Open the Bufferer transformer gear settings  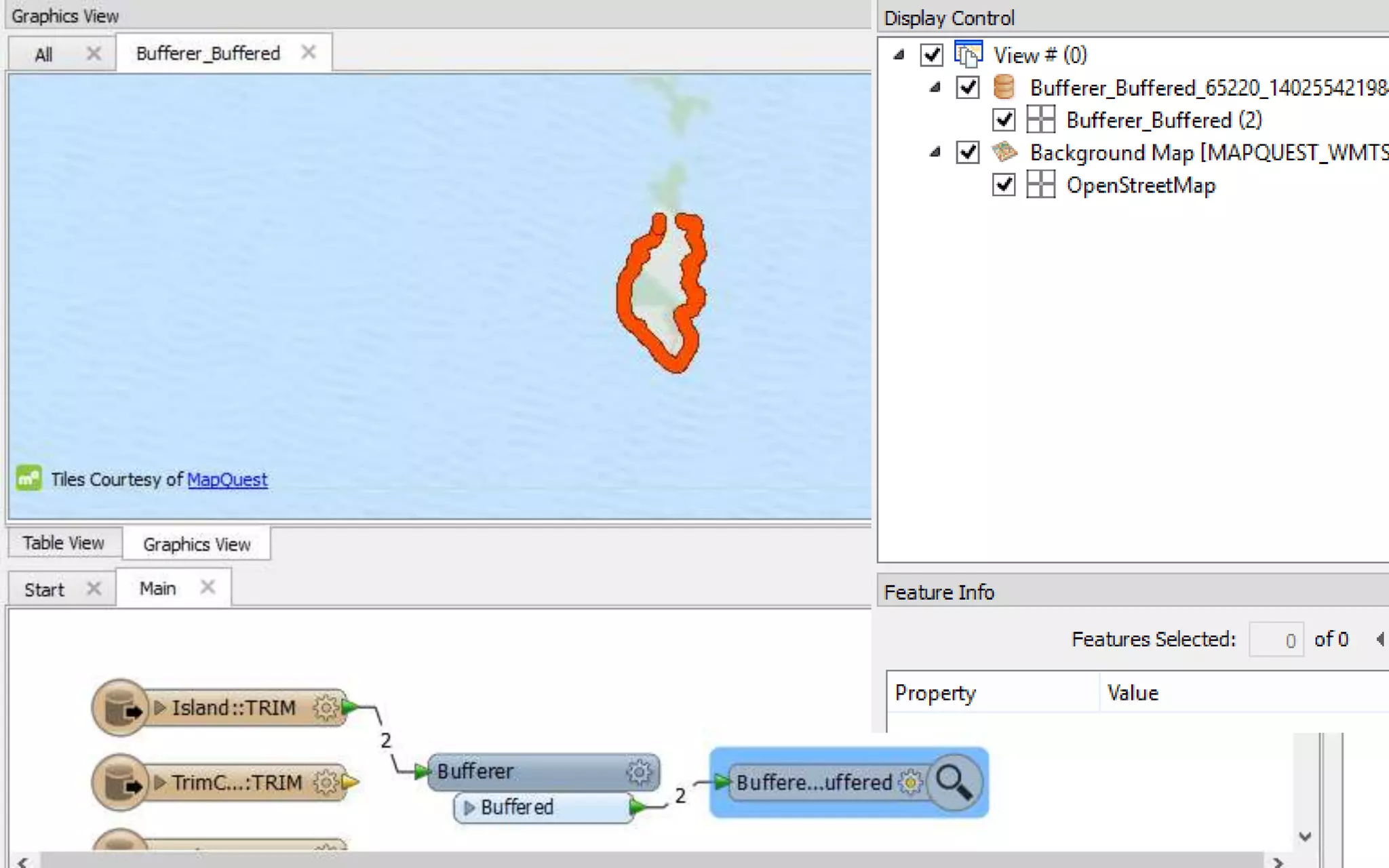coord(638,772)
